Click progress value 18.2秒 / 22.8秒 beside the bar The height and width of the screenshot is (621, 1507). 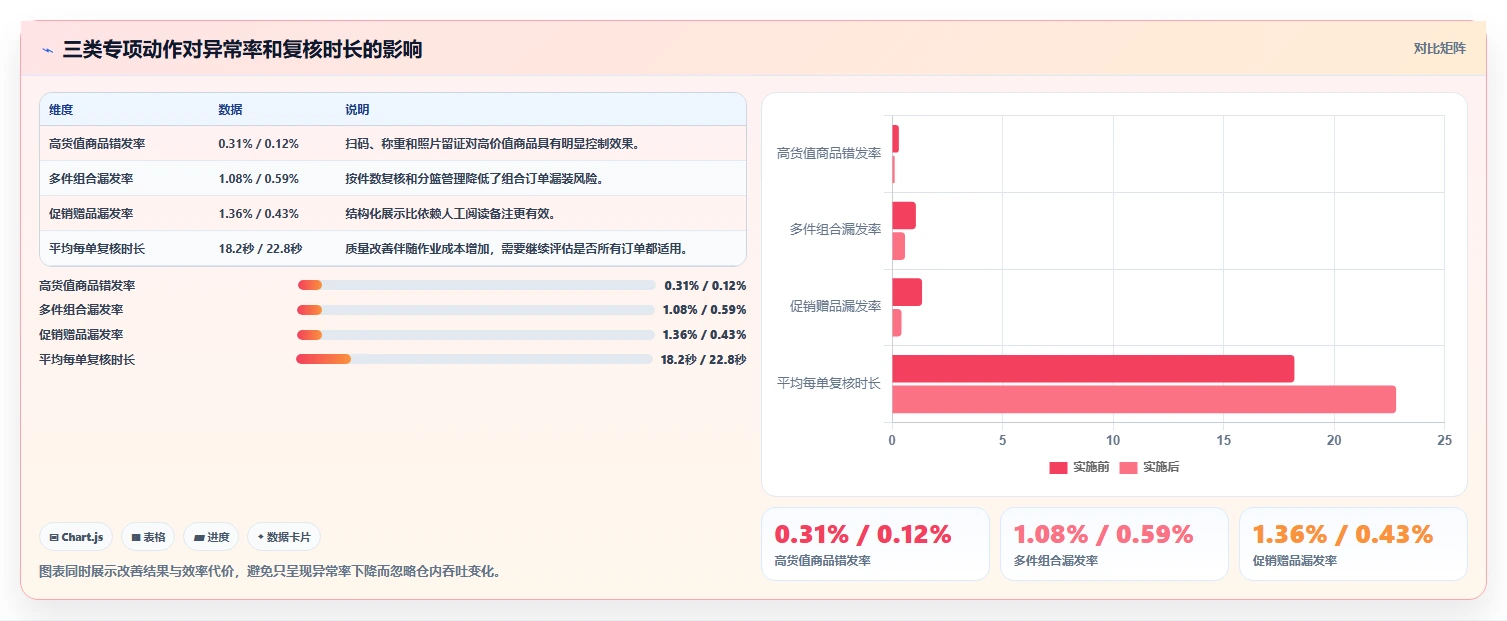(x=703, y=359)
